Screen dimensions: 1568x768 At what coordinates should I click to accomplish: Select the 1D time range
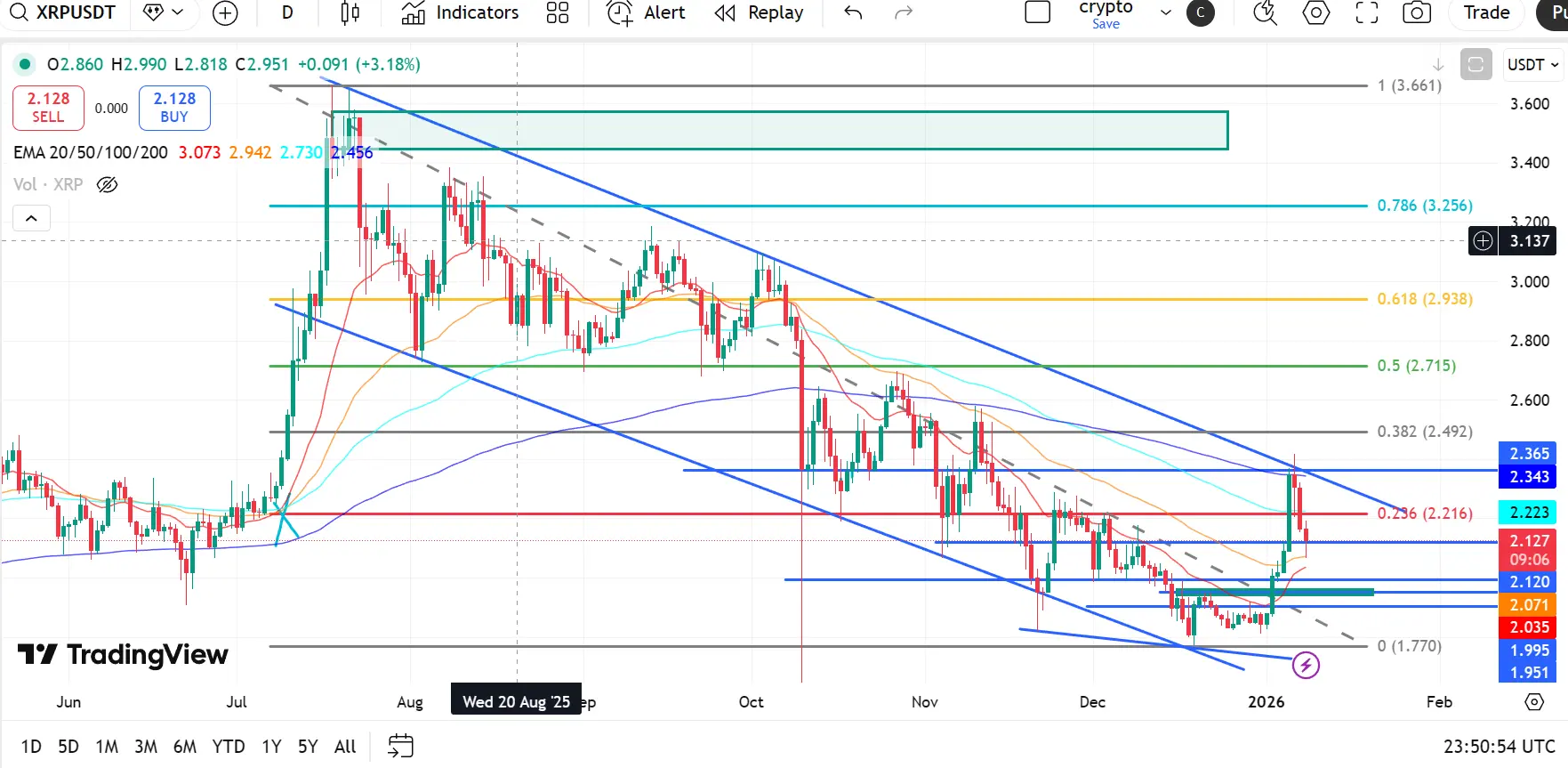click(31, 747)
